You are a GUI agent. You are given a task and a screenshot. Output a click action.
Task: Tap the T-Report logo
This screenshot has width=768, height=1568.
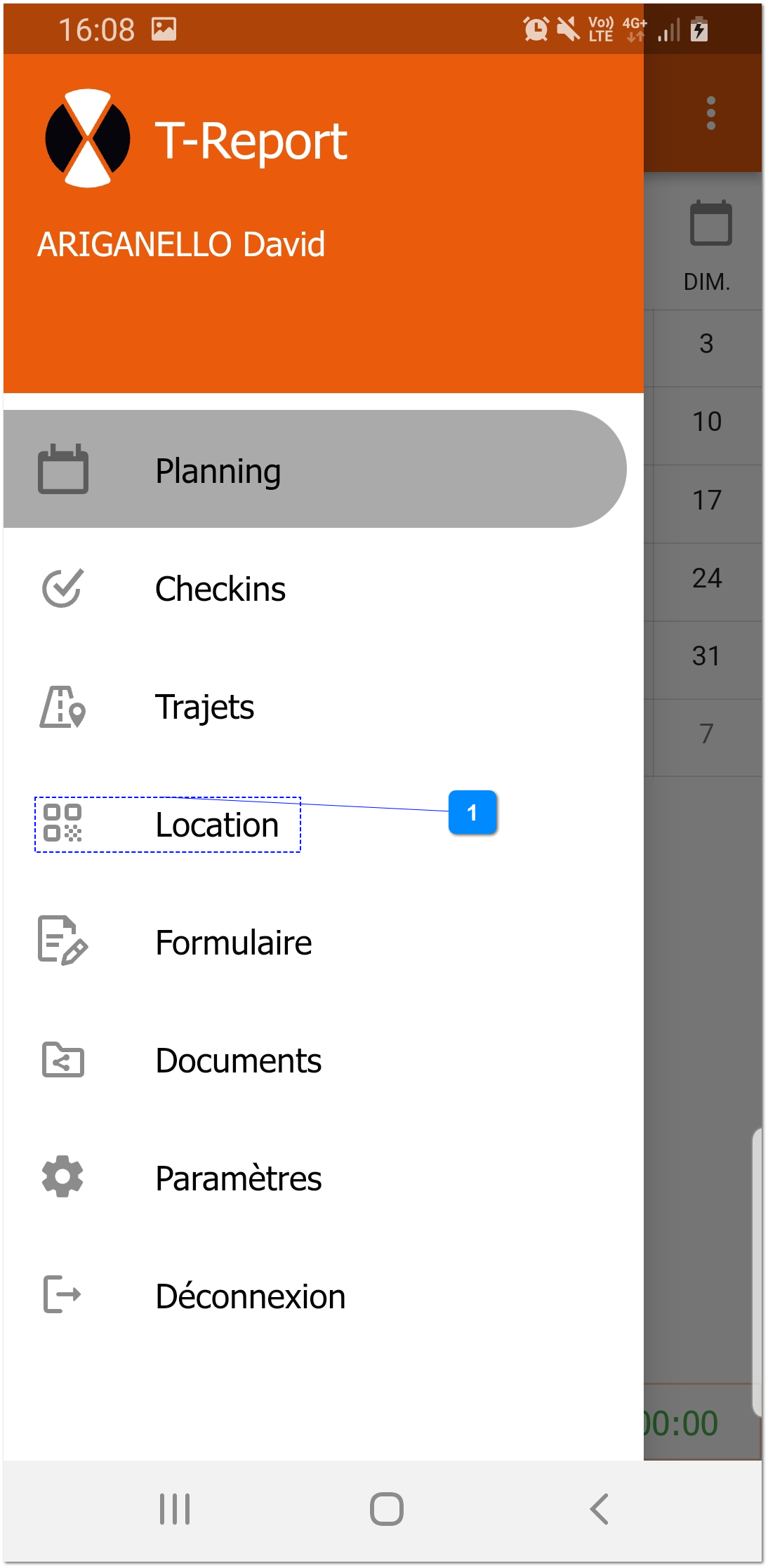(88, 138)
